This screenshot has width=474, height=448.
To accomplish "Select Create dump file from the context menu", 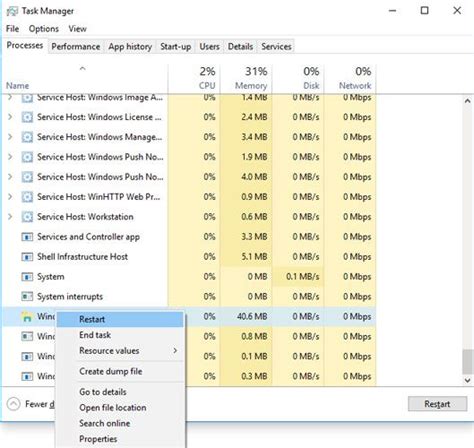I will tap(120, 371).
